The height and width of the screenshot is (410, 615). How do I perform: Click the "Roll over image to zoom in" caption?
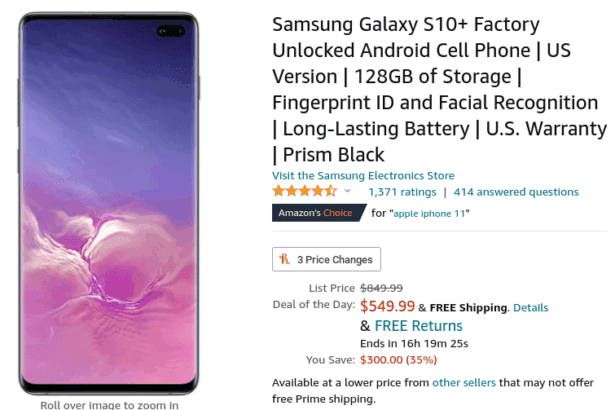(x=109, y=404)
